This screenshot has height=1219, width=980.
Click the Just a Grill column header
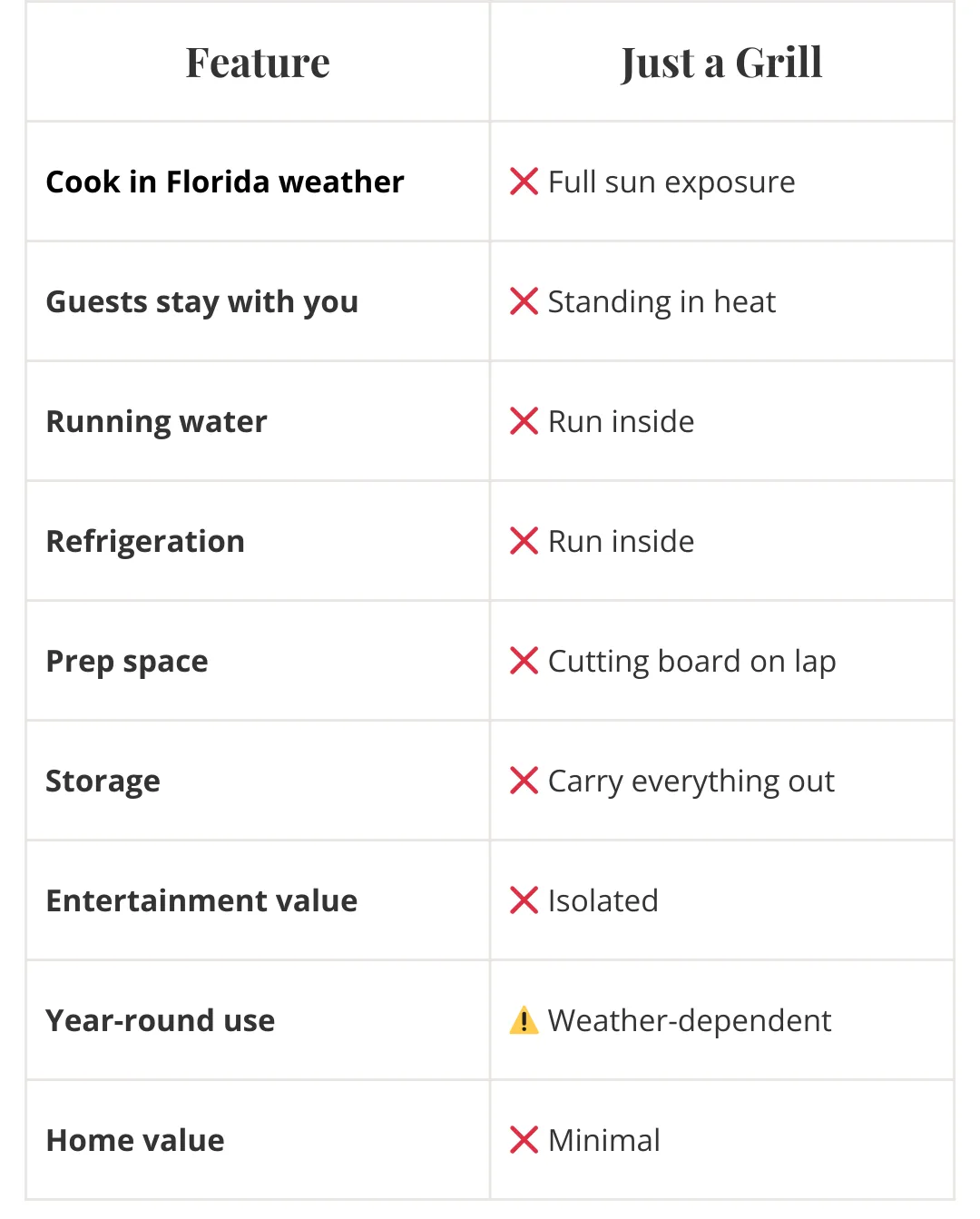coord(721,63)
